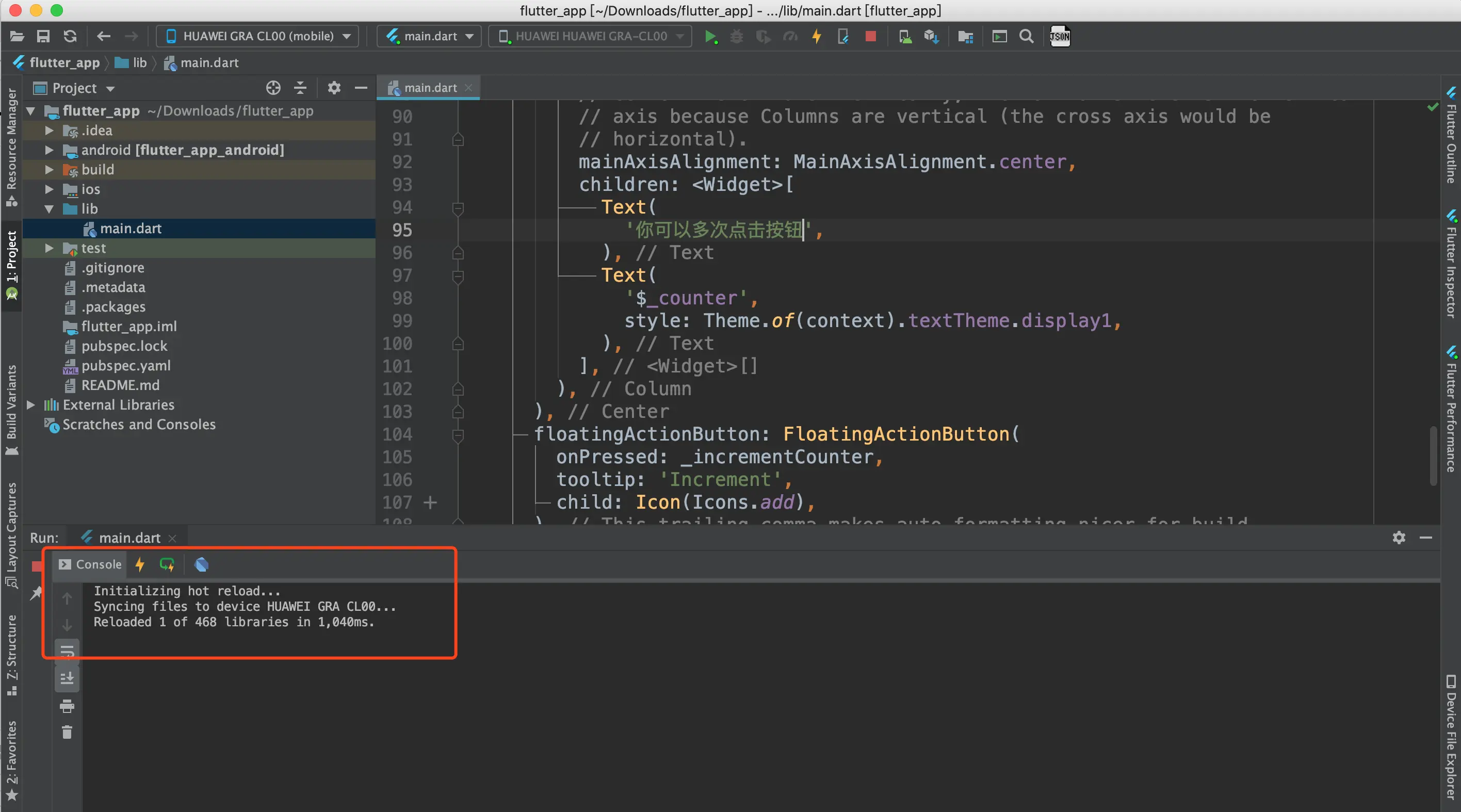Toggle scroll to end in console sidebar
This screenshot has height=812, width=1461.
coord(67,677)
